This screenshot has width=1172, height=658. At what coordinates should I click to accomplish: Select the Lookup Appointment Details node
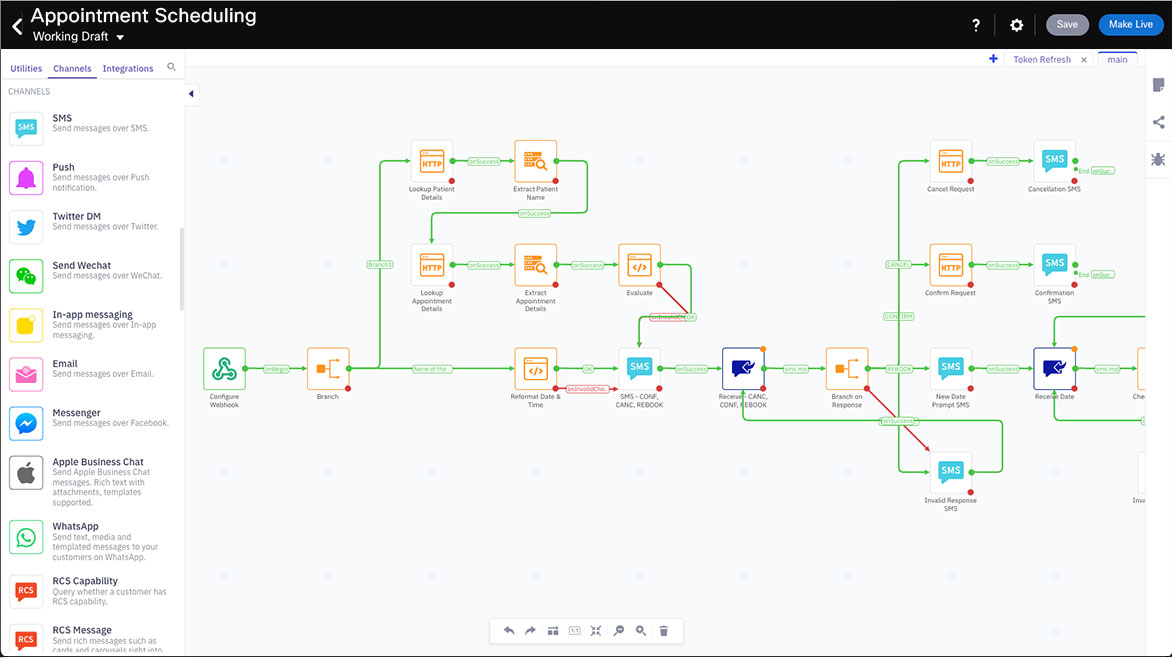click(x=432, y=265)
